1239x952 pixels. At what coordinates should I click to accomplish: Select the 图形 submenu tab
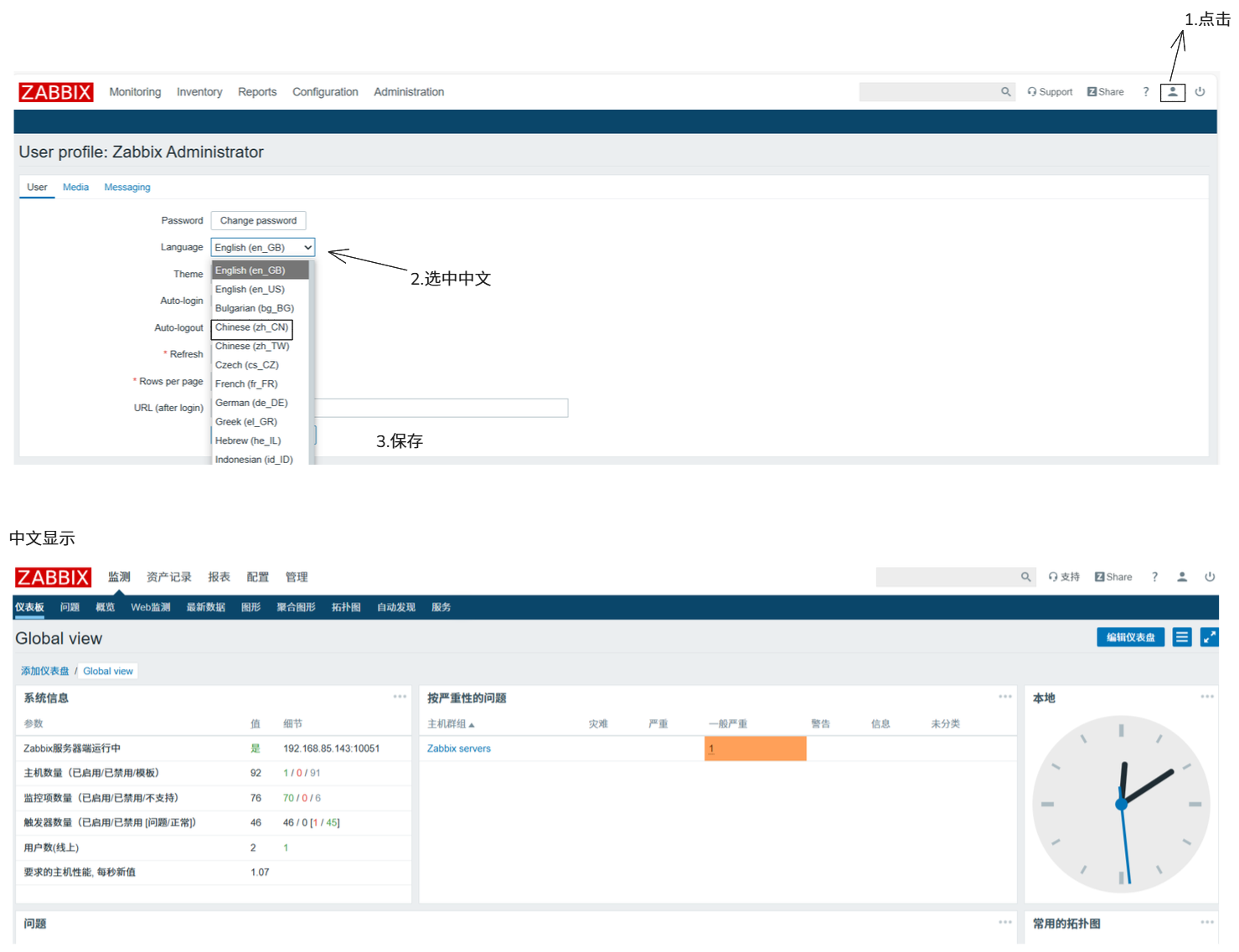pos(251,607)
